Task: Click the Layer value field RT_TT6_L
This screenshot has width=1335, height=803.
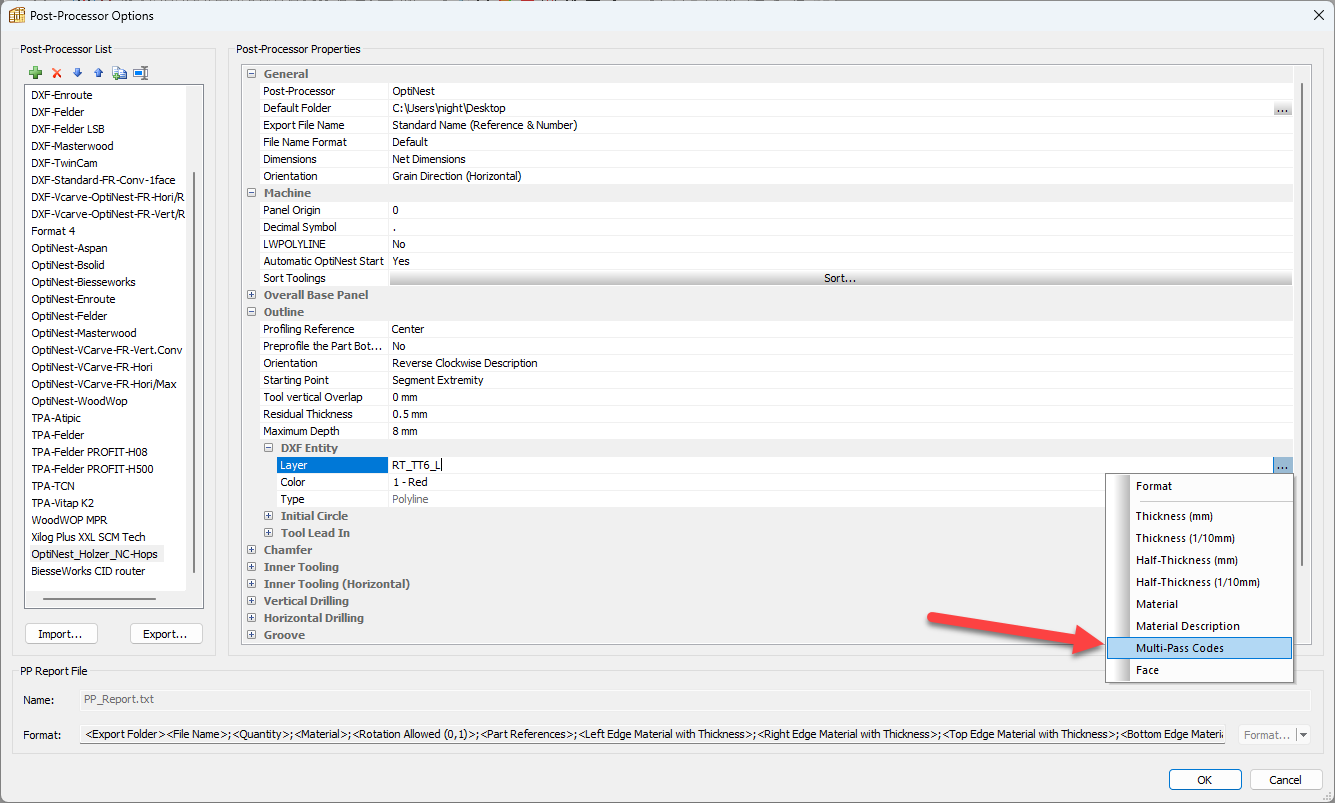Action: click(830, 465)
